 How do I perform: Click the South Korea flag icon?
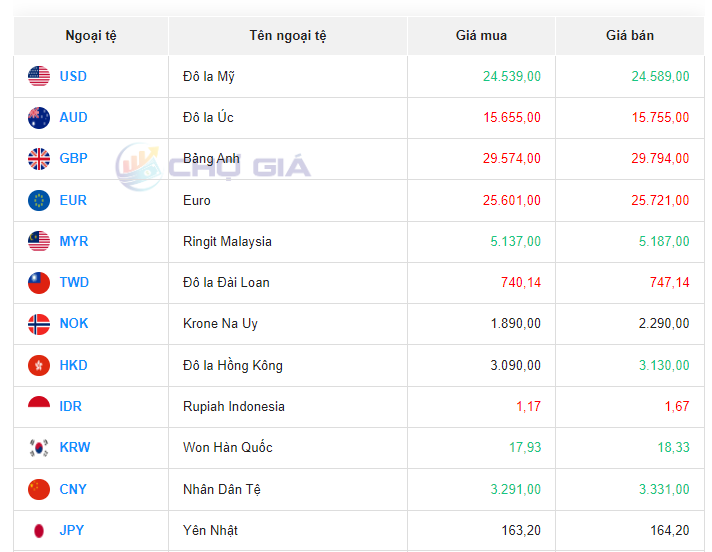tap(39, 448)
